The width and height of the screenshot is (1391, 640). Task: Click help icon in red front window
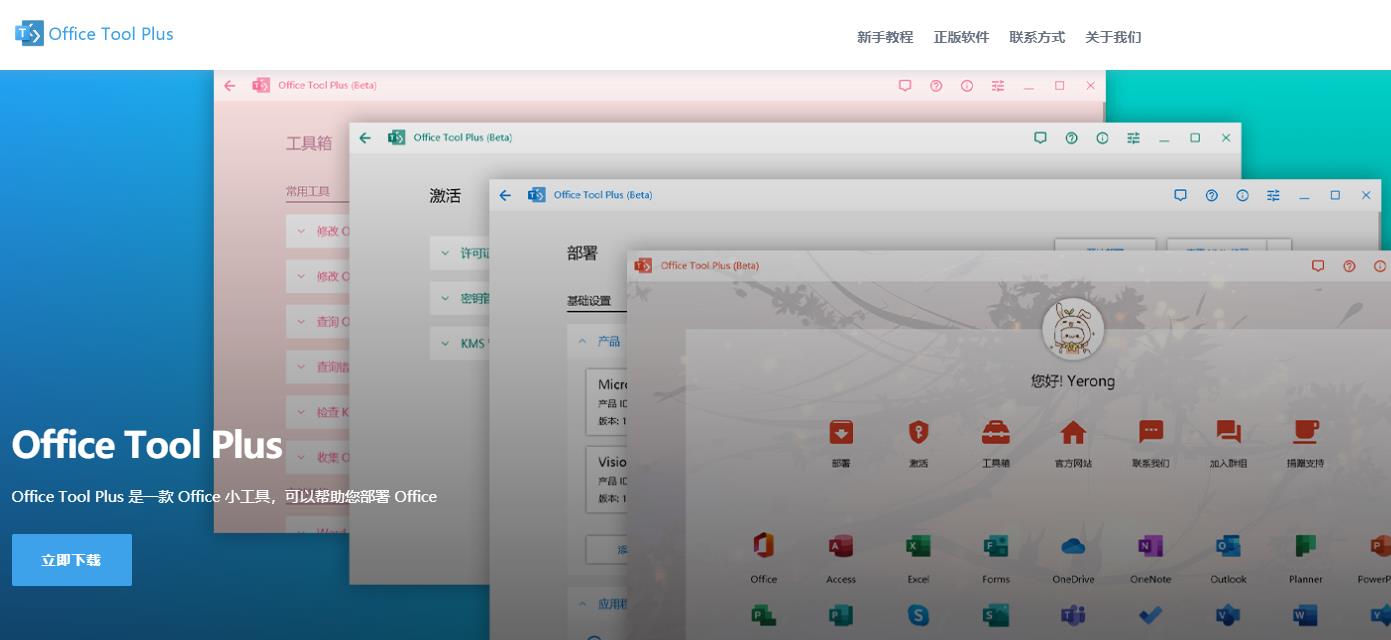1349,266
